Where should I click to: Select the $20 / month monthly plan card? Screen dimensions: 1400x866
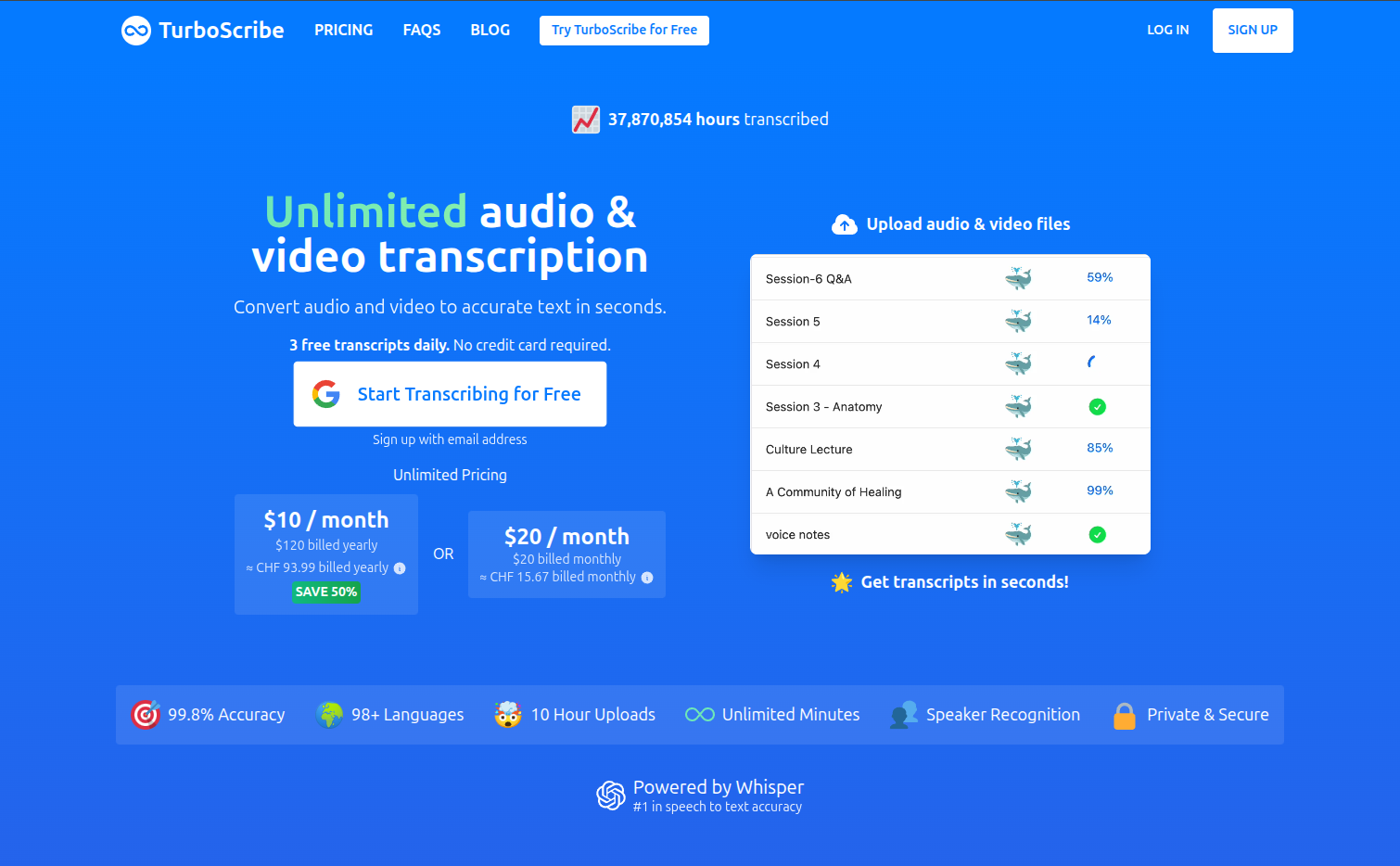566,554
